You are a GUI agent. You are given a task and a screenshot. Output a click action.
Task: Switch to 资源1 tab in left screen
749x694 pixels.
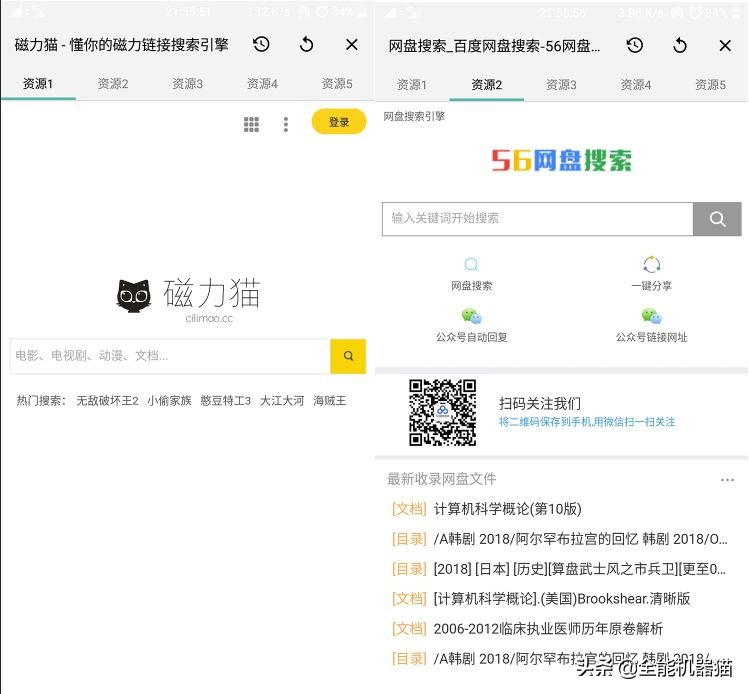pos(38,84)
